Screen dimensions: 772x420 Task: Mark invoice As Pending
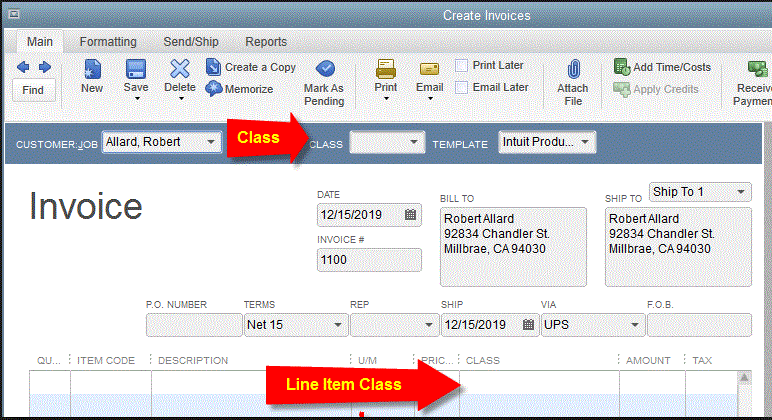(x=324, y=83)
